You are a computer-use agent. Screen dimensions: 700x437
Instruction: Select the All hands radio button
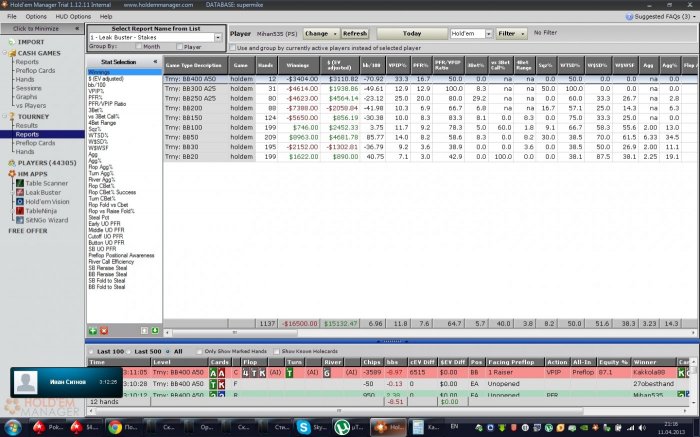click(x=168, y=352)
